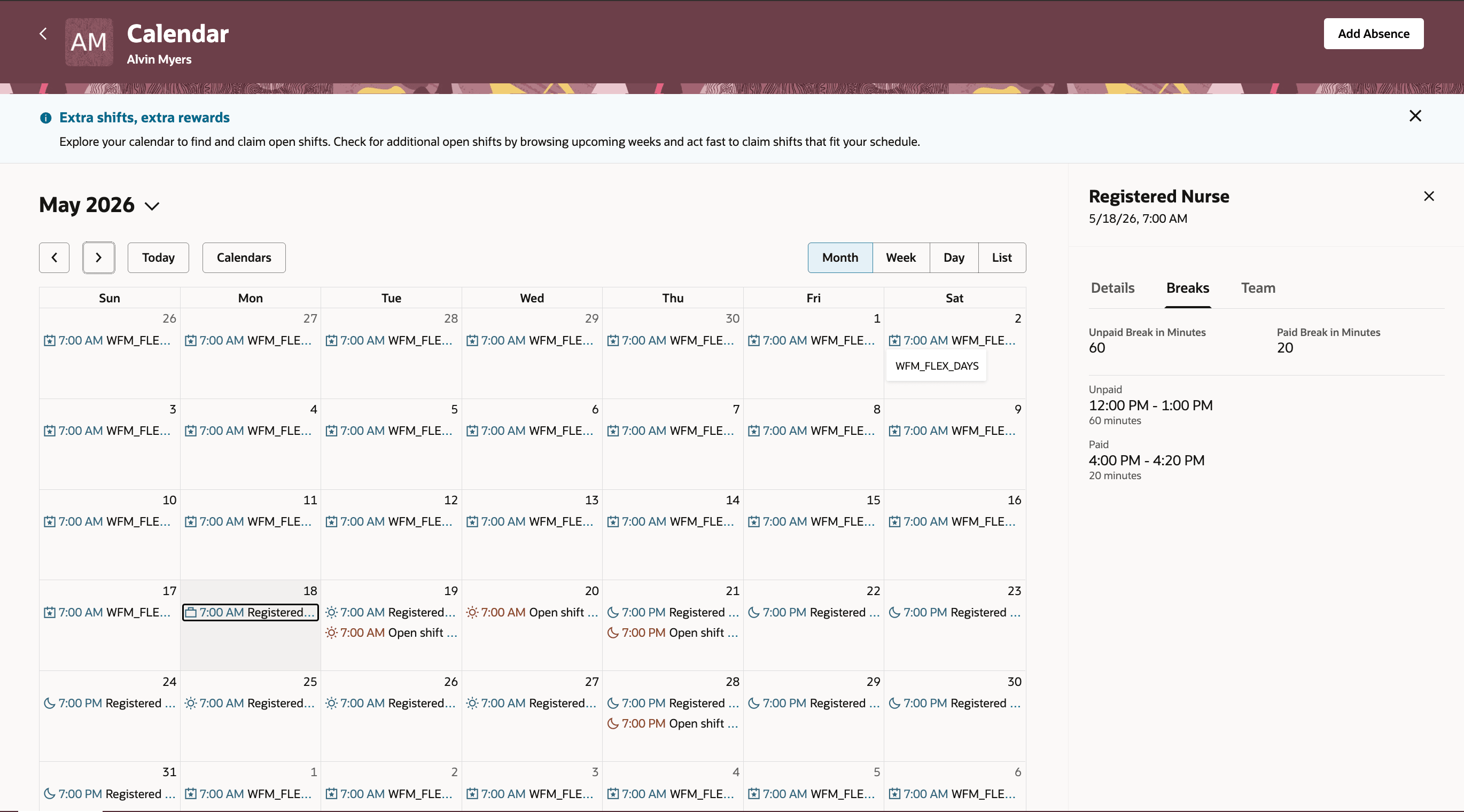Image resolution: width=1464 pixels, height=812 pixels.
Task: Click moon icon on May 31 Registered shift
Action: click(50, 794)
